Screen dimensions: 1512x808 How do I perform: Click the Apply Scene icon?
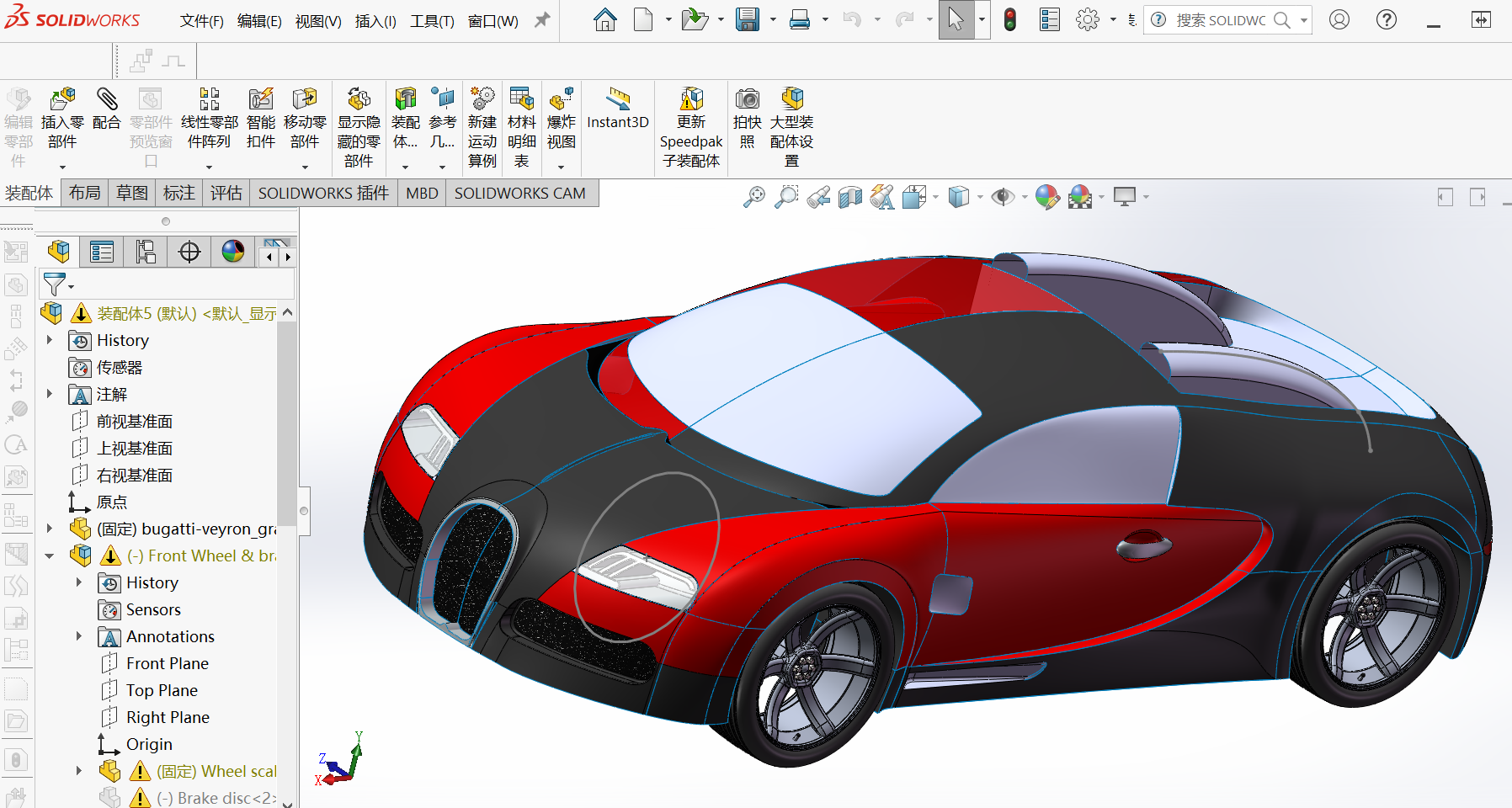[1080, 197]
